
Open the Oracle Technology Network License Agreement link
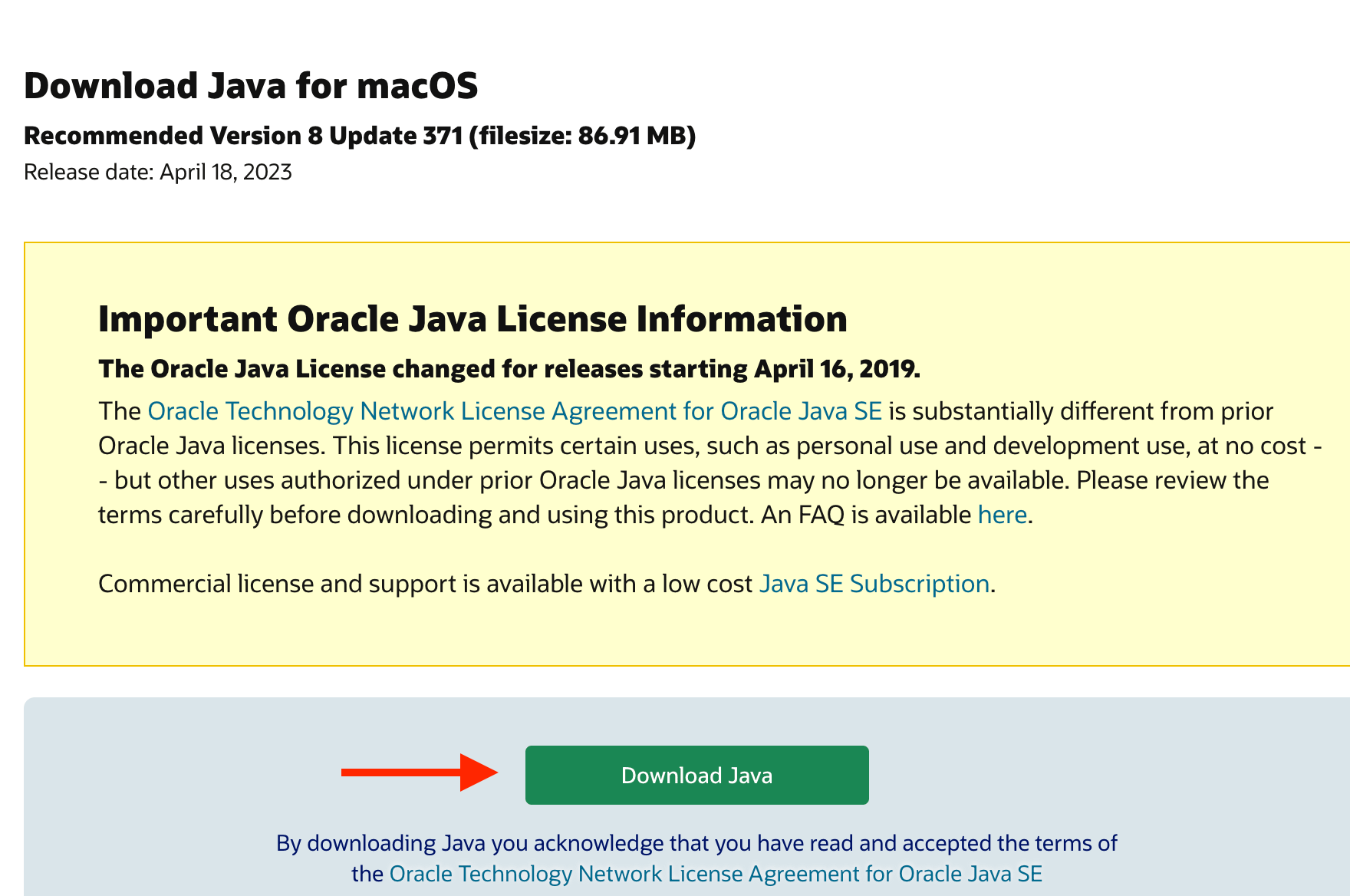[514, 410]
